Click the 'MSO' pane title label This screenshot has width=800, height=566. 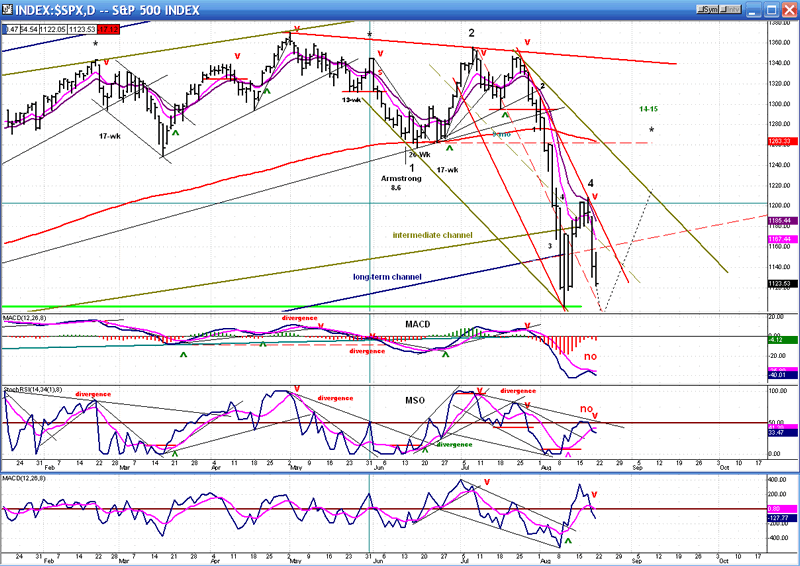(415, 400)
